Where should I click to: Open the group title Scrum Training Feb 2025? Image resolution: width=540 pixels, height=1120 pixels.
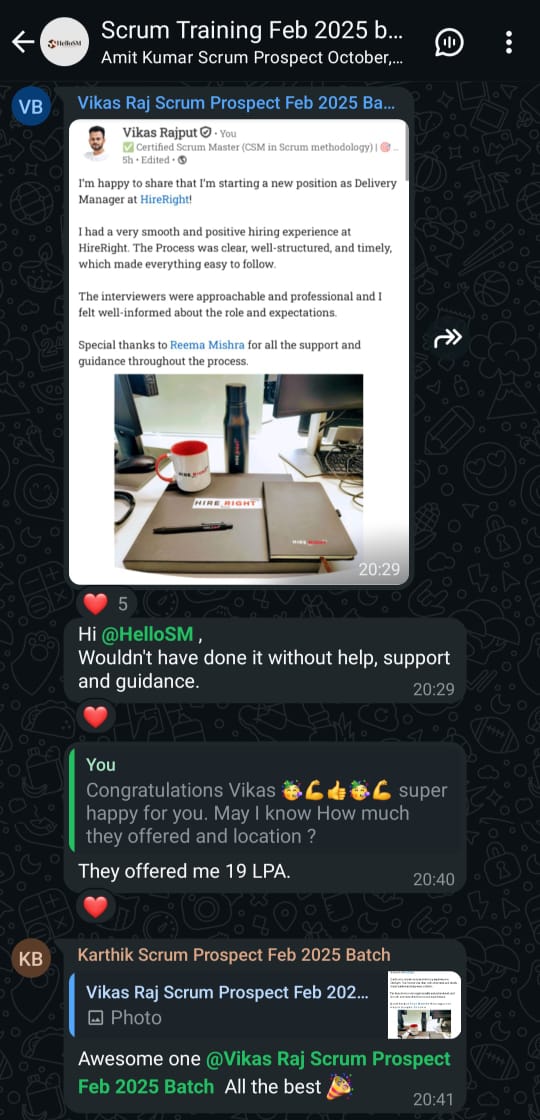click(252, 31)
